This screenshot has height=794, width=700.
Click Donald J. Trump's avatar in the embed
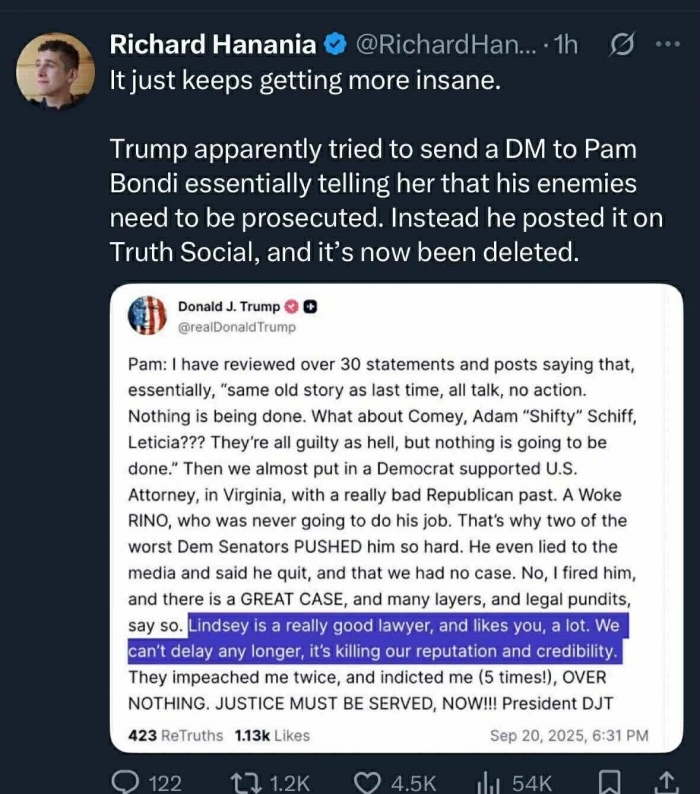(147, 315)
